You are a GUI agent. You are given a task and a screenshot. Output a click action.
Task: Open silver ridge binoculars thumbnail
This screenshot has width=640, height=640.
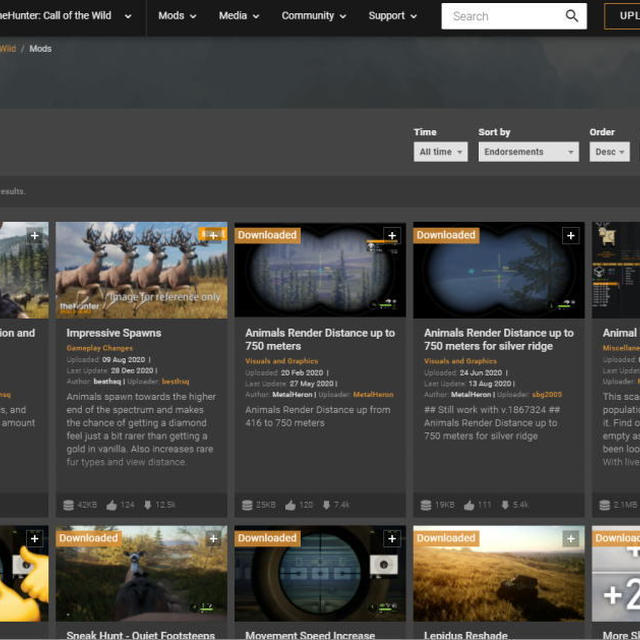[x=499, y=270]
